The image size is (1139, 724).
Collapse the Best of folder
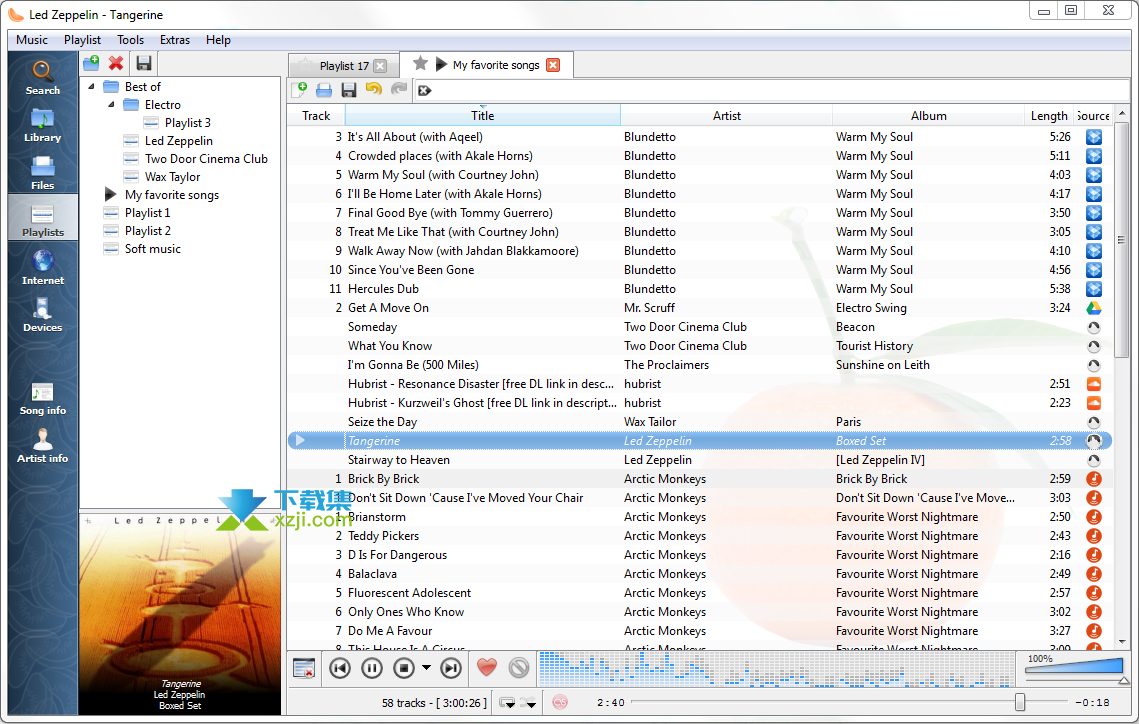pos(92,87)
